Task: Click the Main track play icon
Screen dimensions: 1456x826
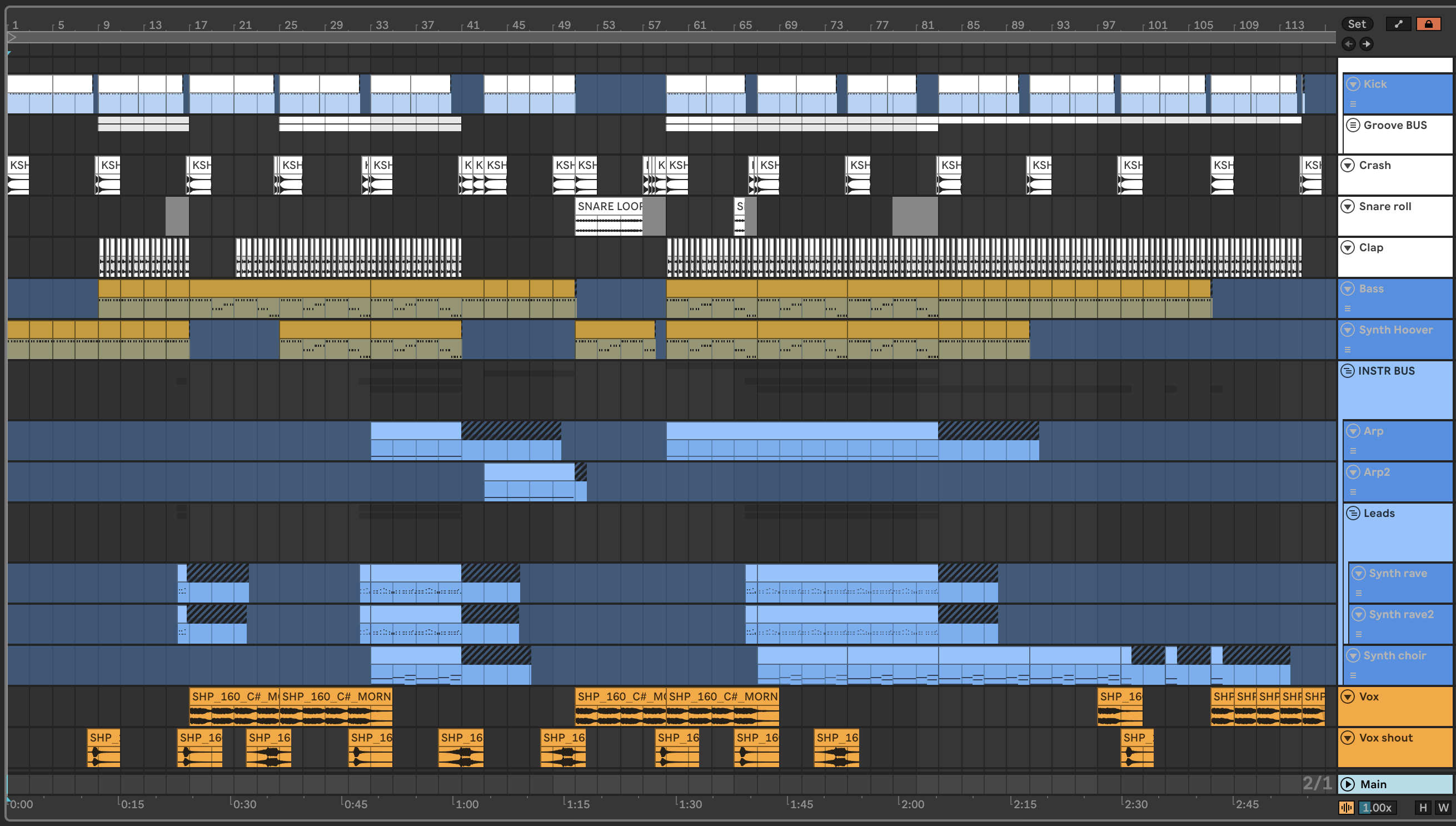Action: 1348,784
